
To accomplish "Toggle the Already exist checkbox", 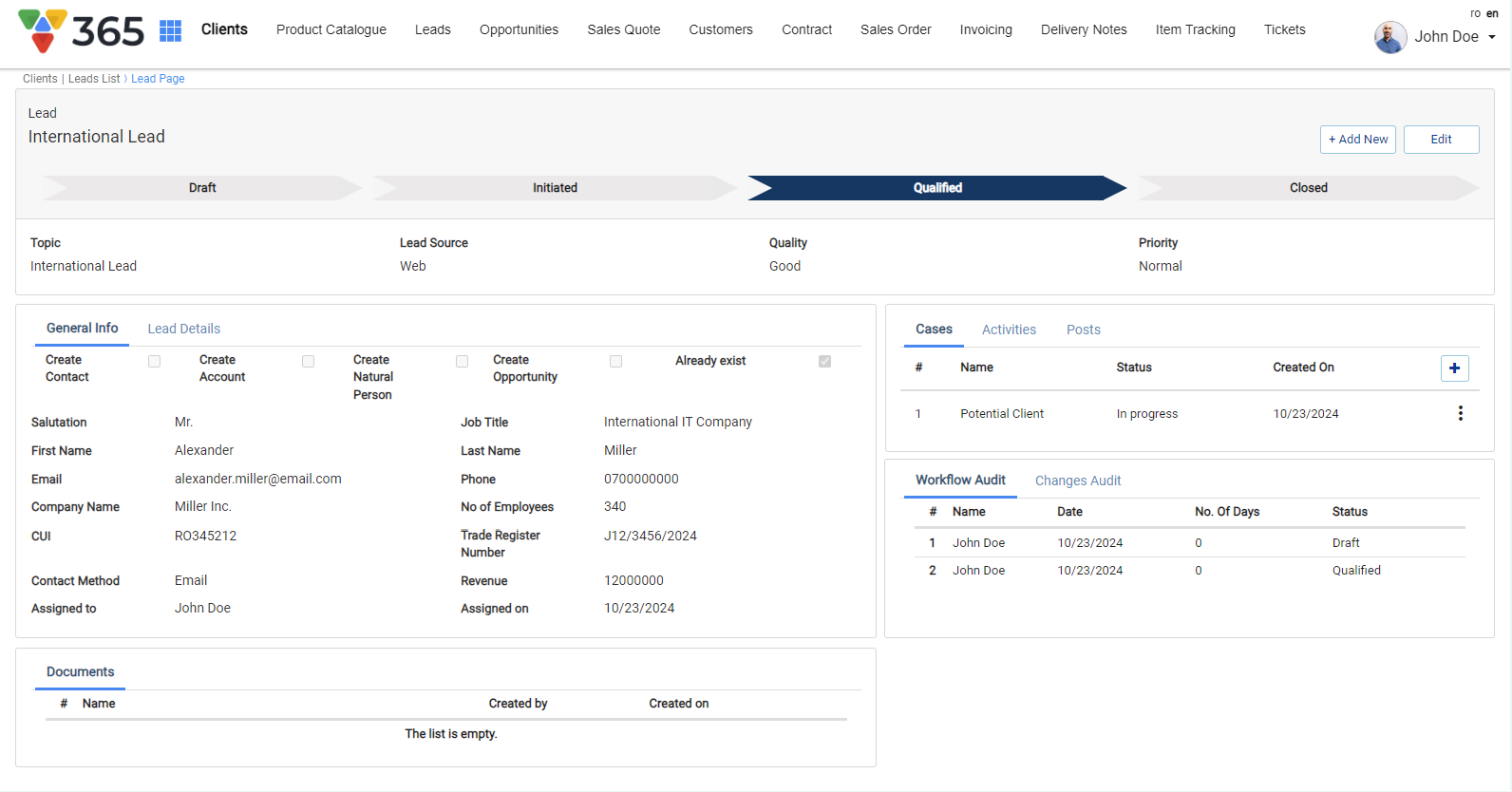I will pos(824,361).
